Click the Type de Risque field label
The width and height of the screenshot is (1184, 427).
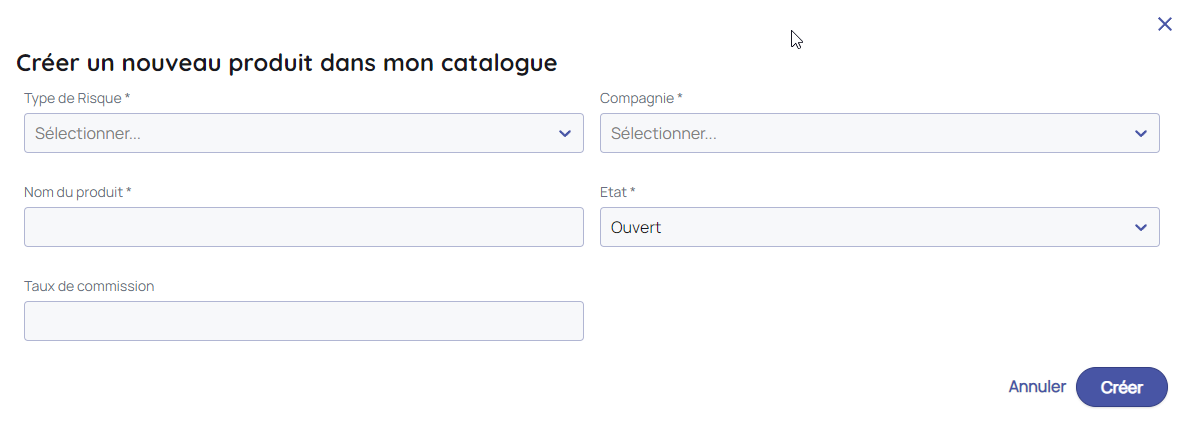pyautogui.click(x=76, y=98)
